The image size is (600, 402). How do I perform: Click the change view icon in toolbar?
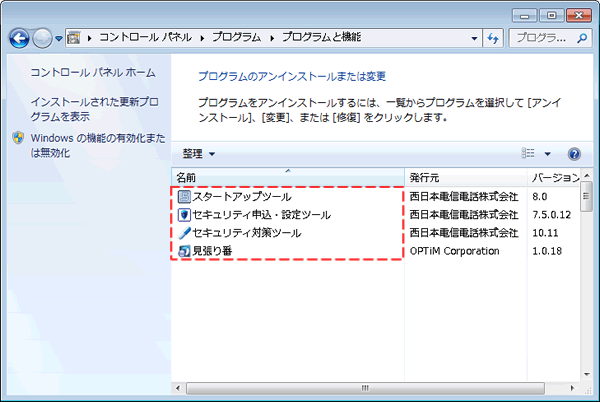[528, 153]
